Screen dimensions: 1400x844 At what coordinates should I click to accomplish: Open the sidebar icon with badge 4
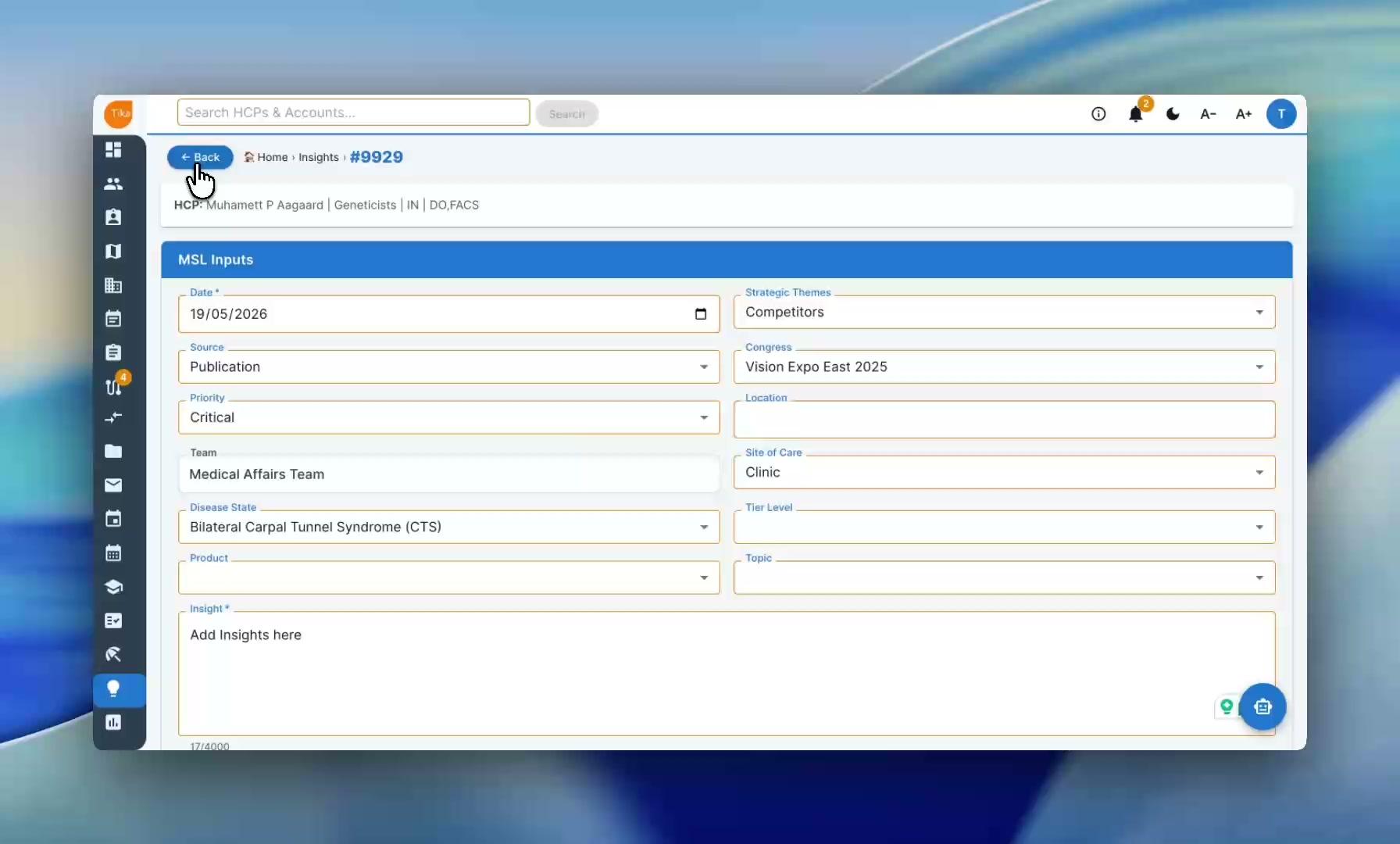pyautogui.click(x=115, y=385)
